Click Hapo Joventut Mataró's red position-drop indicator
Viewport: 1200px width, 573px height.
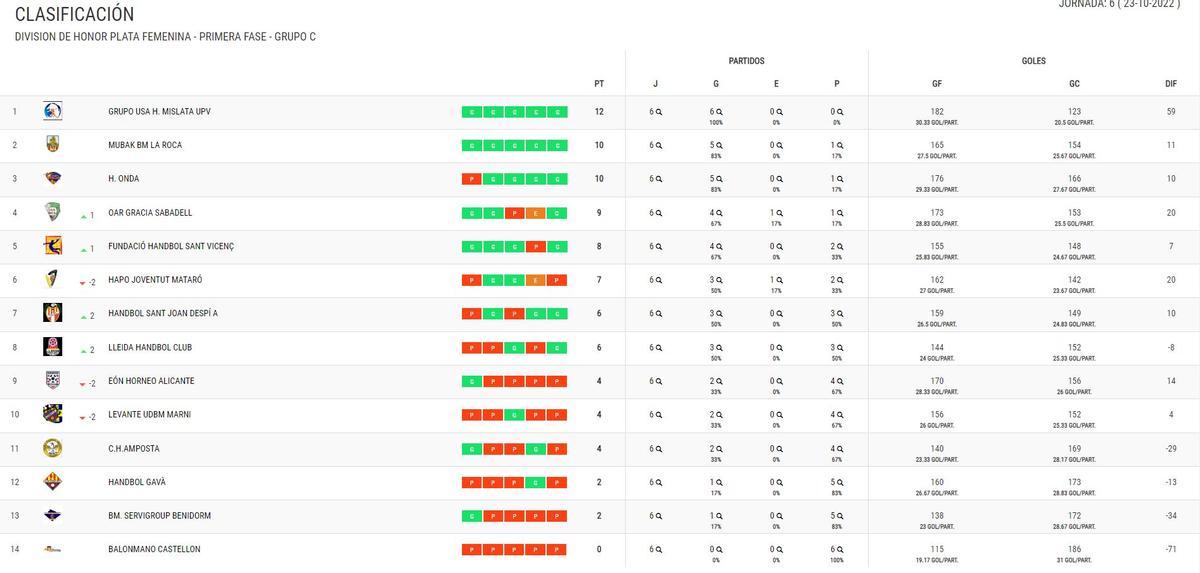coord(83,283)
